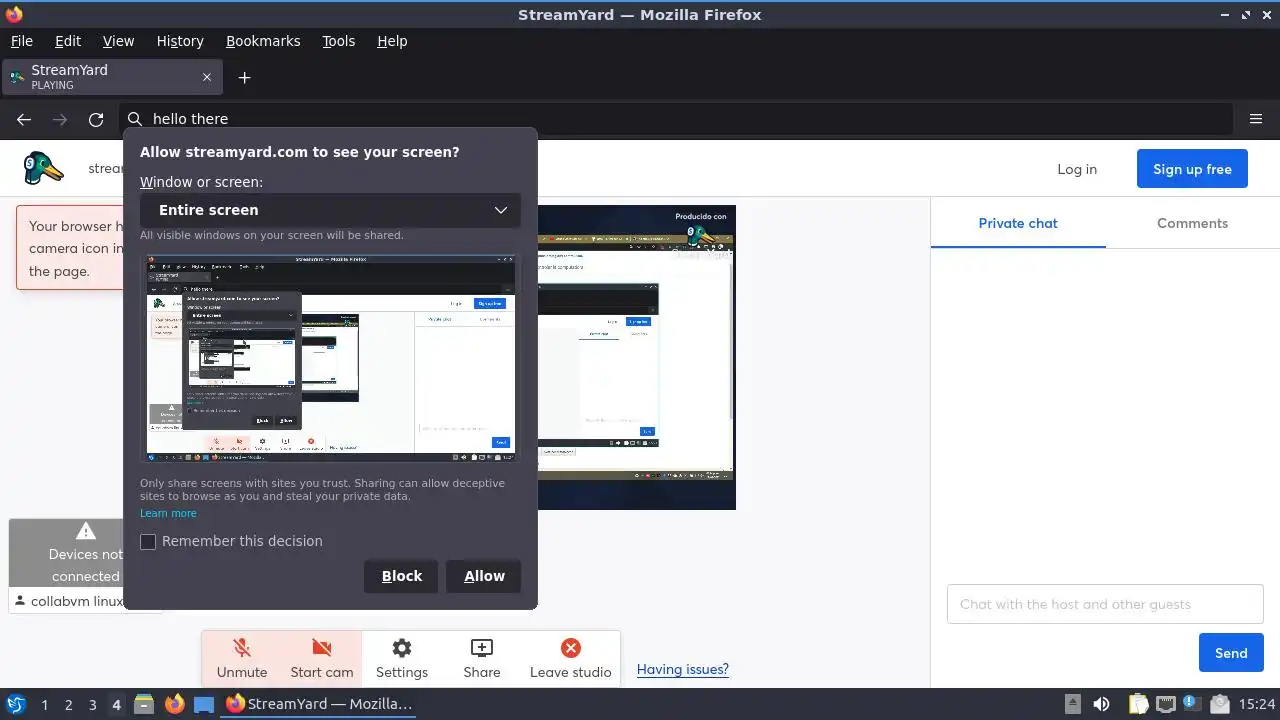1280x720 pixels.
Task: Open the Help menu
Action: [392, 41]
